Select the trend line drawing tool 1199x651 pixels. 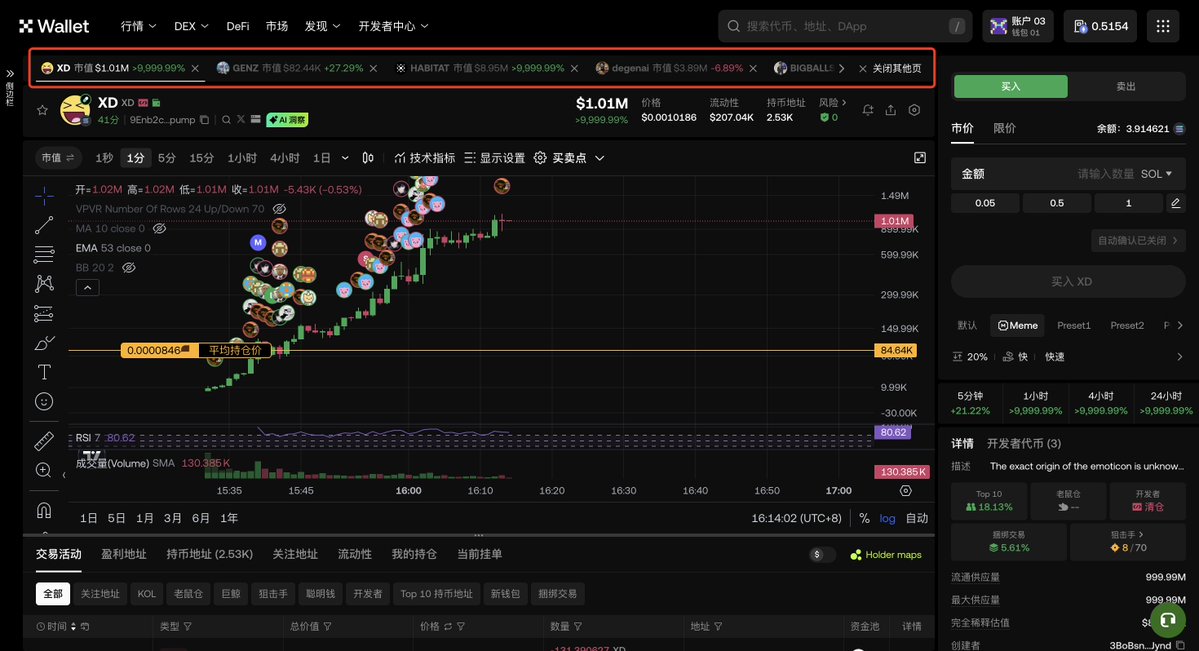click(44, 225)
